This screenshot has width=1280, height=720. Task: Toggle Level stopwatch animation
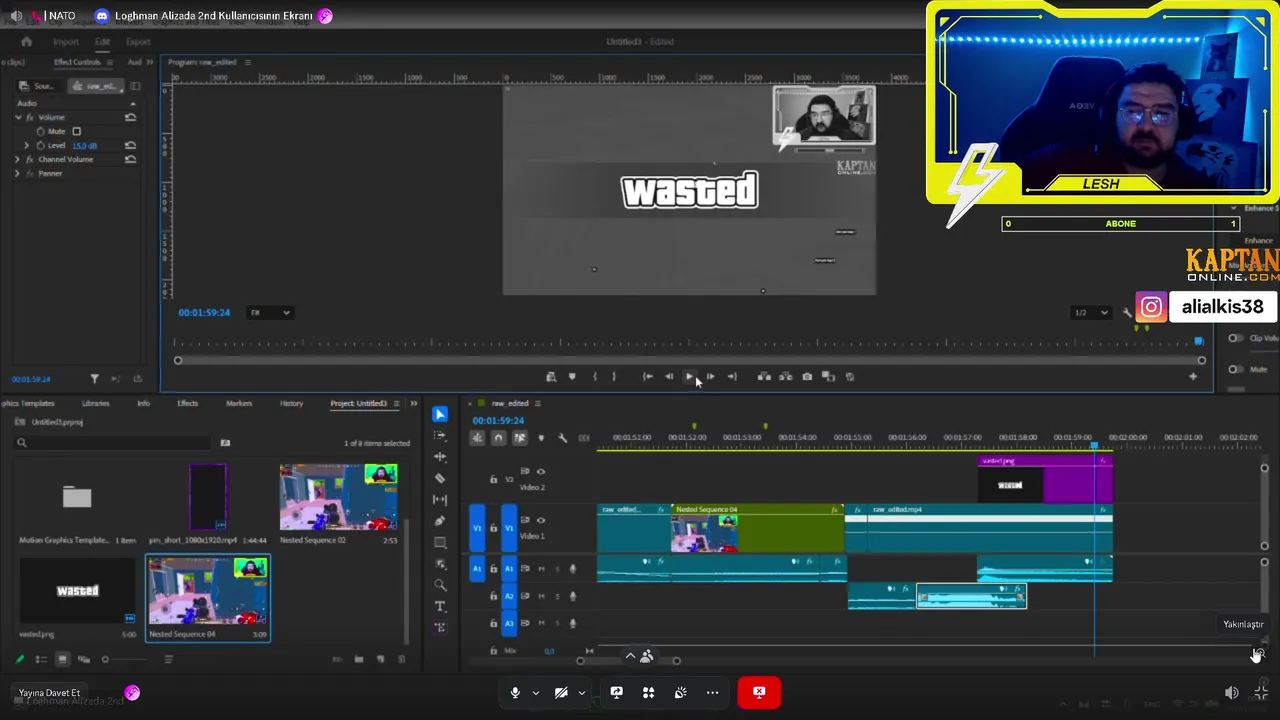tap(40, 145)
